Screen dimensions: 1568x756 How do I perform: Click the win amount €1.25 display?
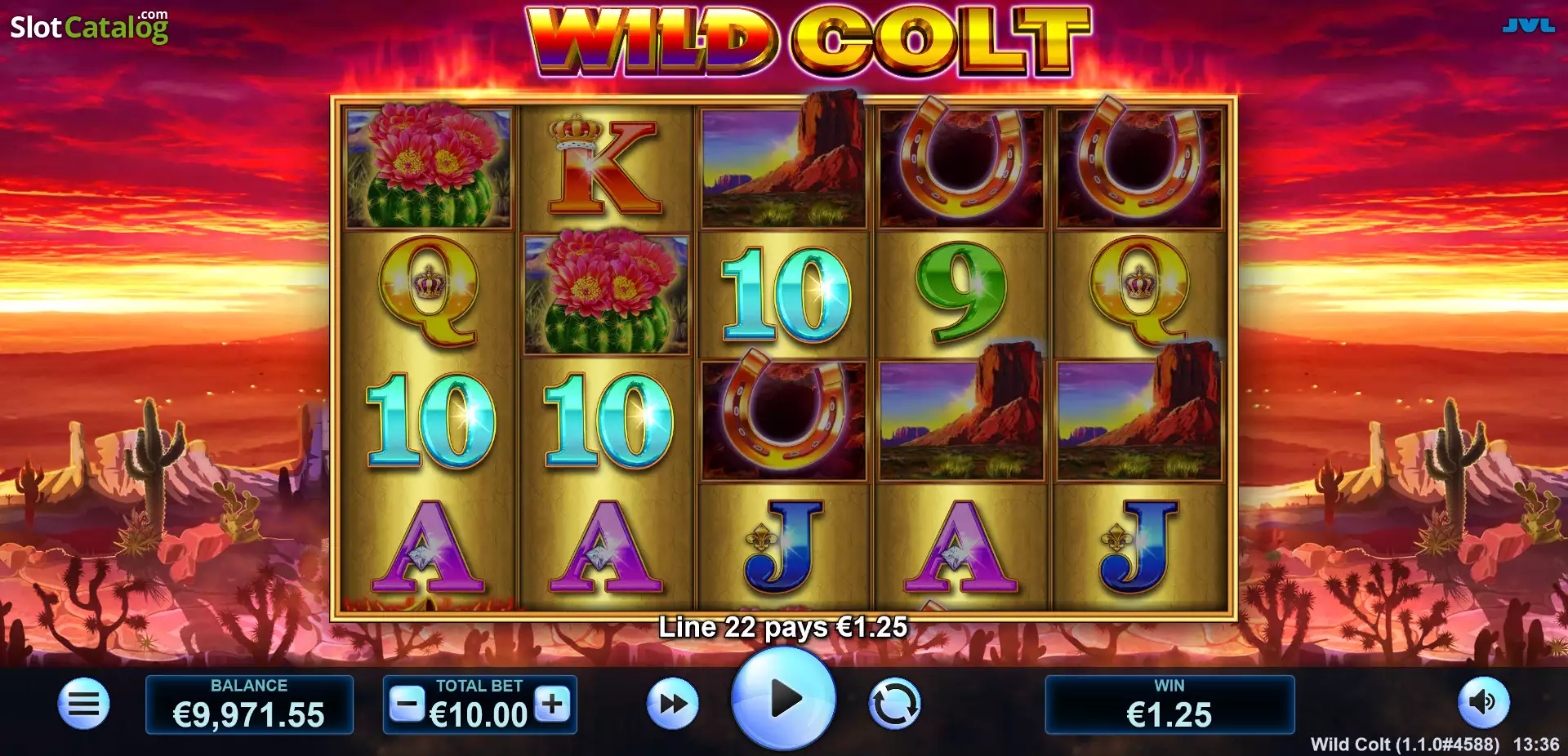1169,705
